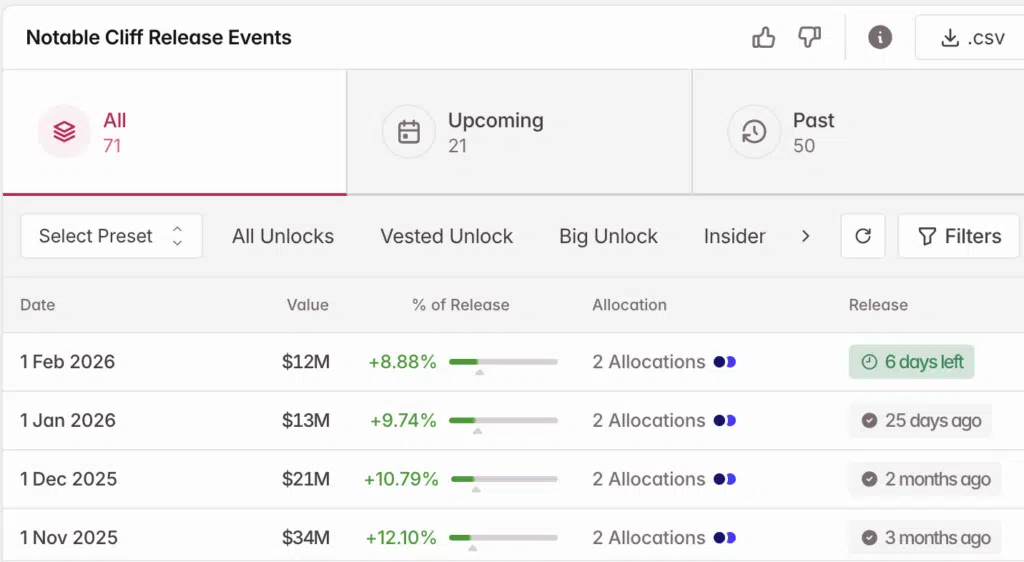Select the Vested Unlock filter
Viewport: 1024px width, 562px height.
coord(446,236)
